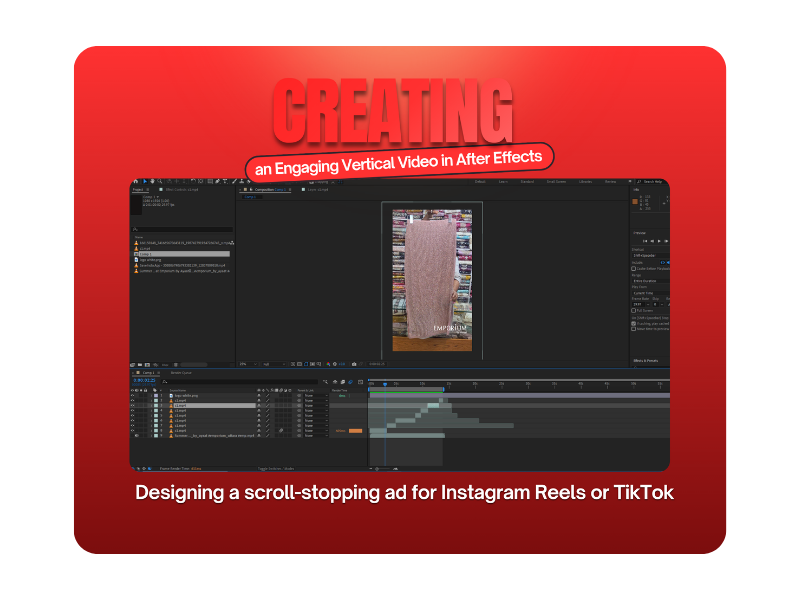Screen dimensions: 800x600
Task: Click the Play button in Preview panel
Action: [659, 241]
